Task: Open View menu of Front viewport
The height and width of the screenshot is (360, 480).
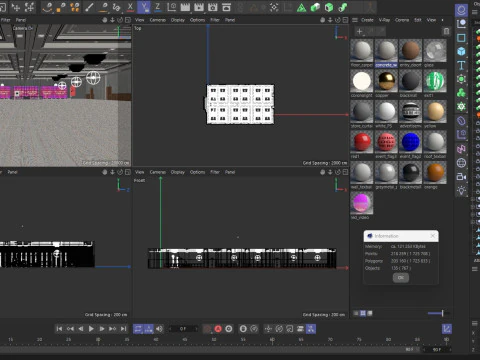Action: pos(139,172)
